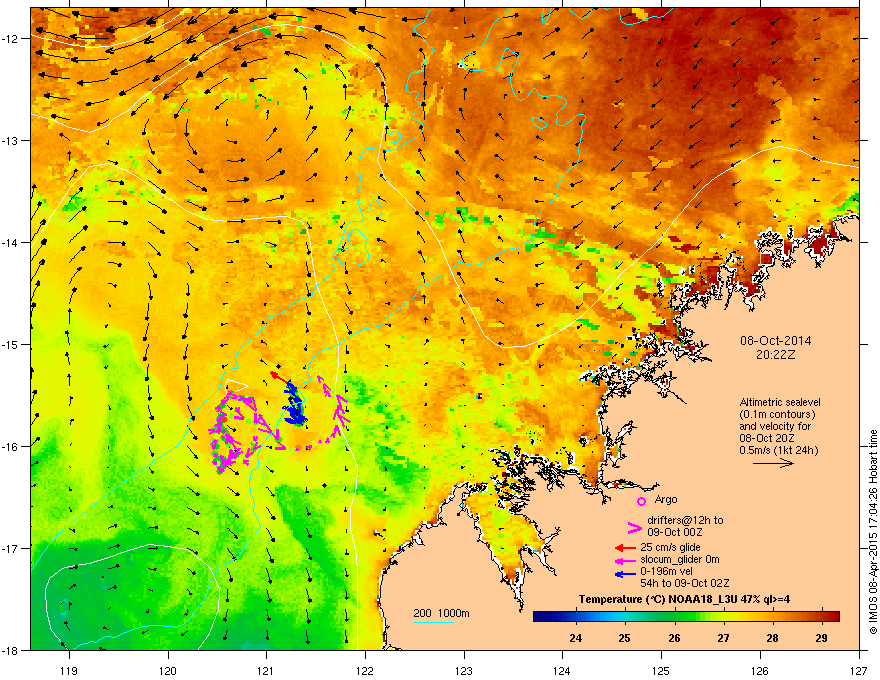Click the 'Temperature (°C) NOAA18_L3U 47% ql>=4' title
Image resolution: width=880 pixels, height=680 pixels.
[685, 599]
